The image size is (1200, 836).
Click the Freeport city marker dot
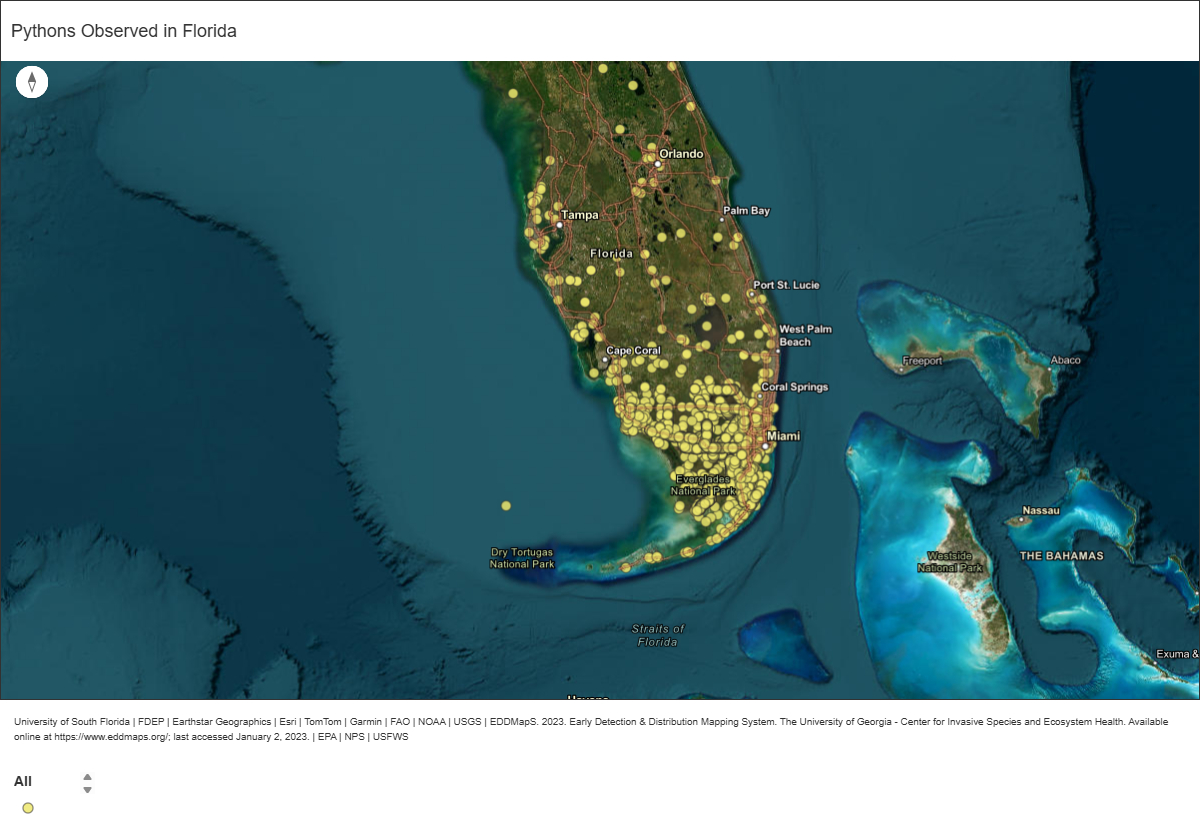click(902, 369)
